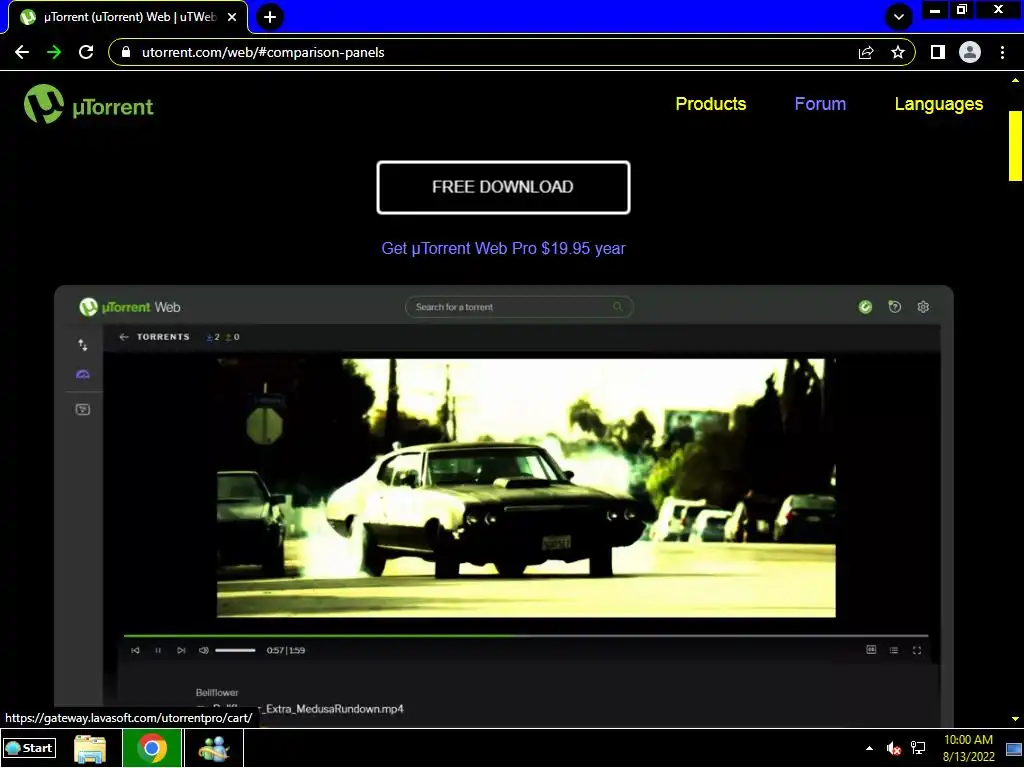Viewport: 1024px width, 768px height.
Task: Click the car video frame
Action: point(526,488)
